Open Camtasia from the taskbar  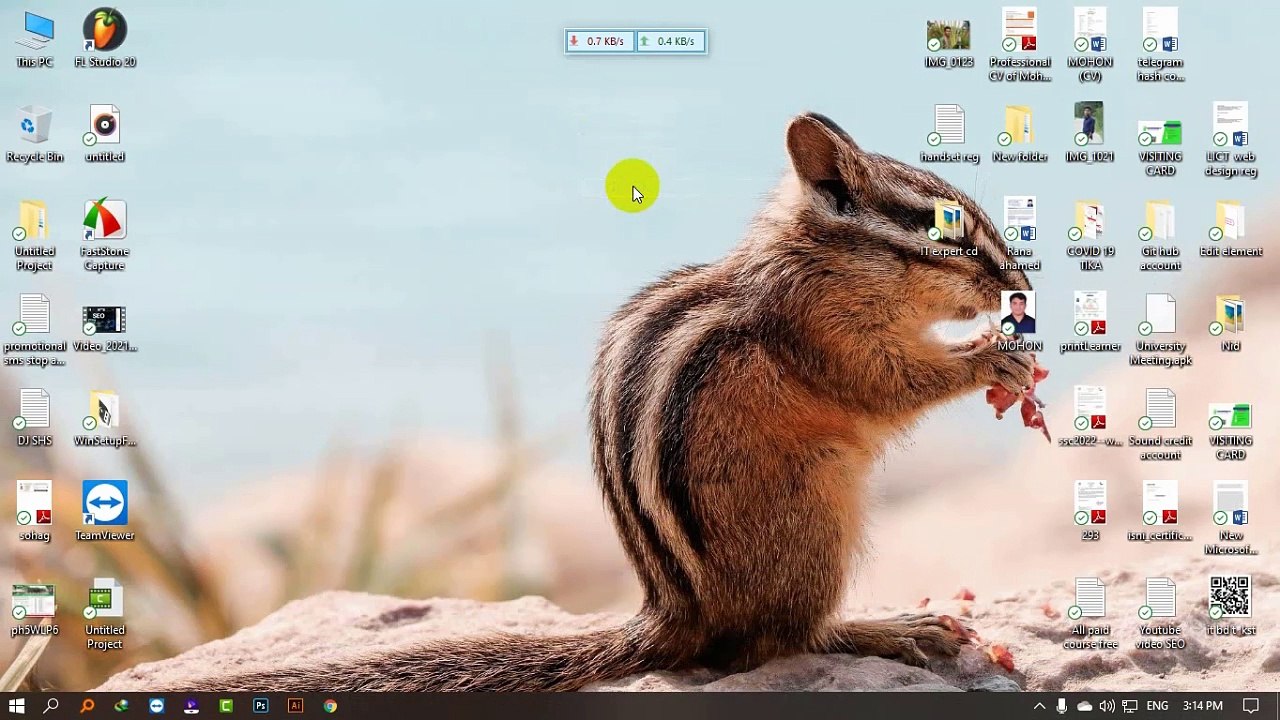[x=226, y=706]
